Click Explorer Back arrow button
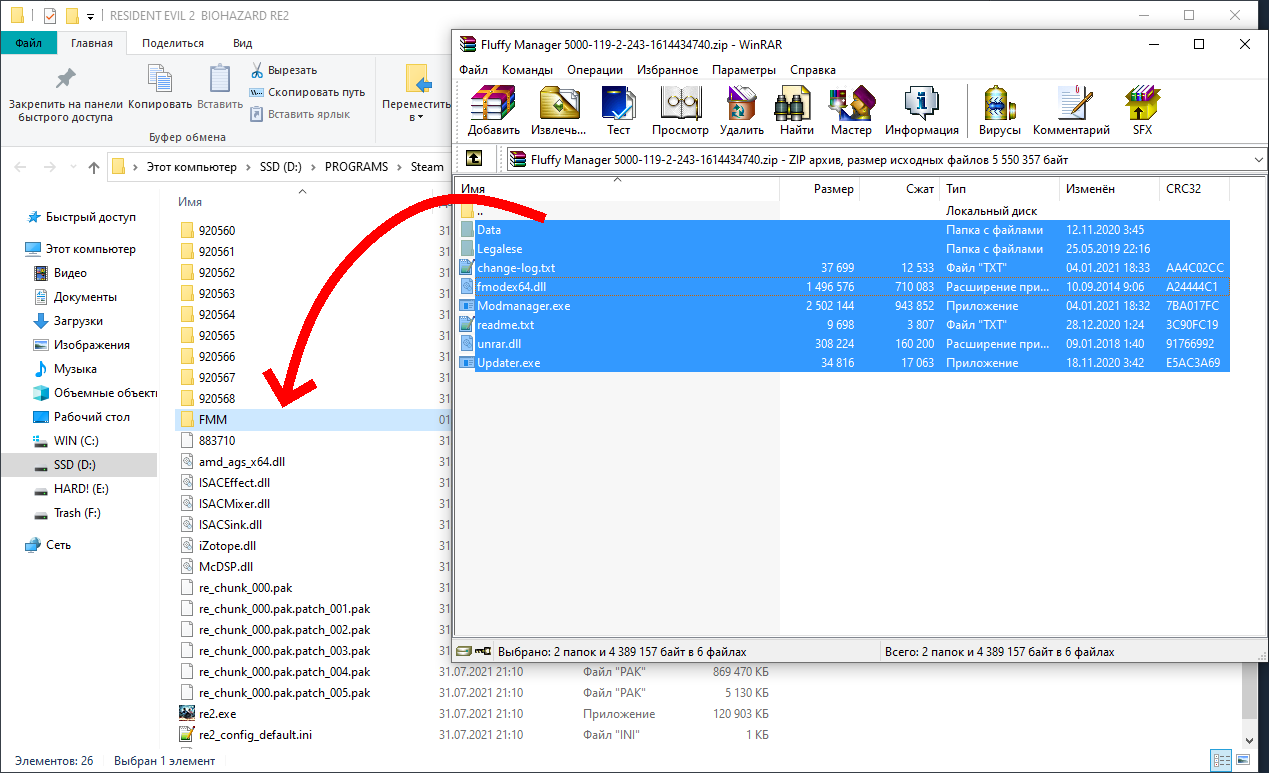The width and height of the screenshot is (1269, 773). (x=21, y=167)
